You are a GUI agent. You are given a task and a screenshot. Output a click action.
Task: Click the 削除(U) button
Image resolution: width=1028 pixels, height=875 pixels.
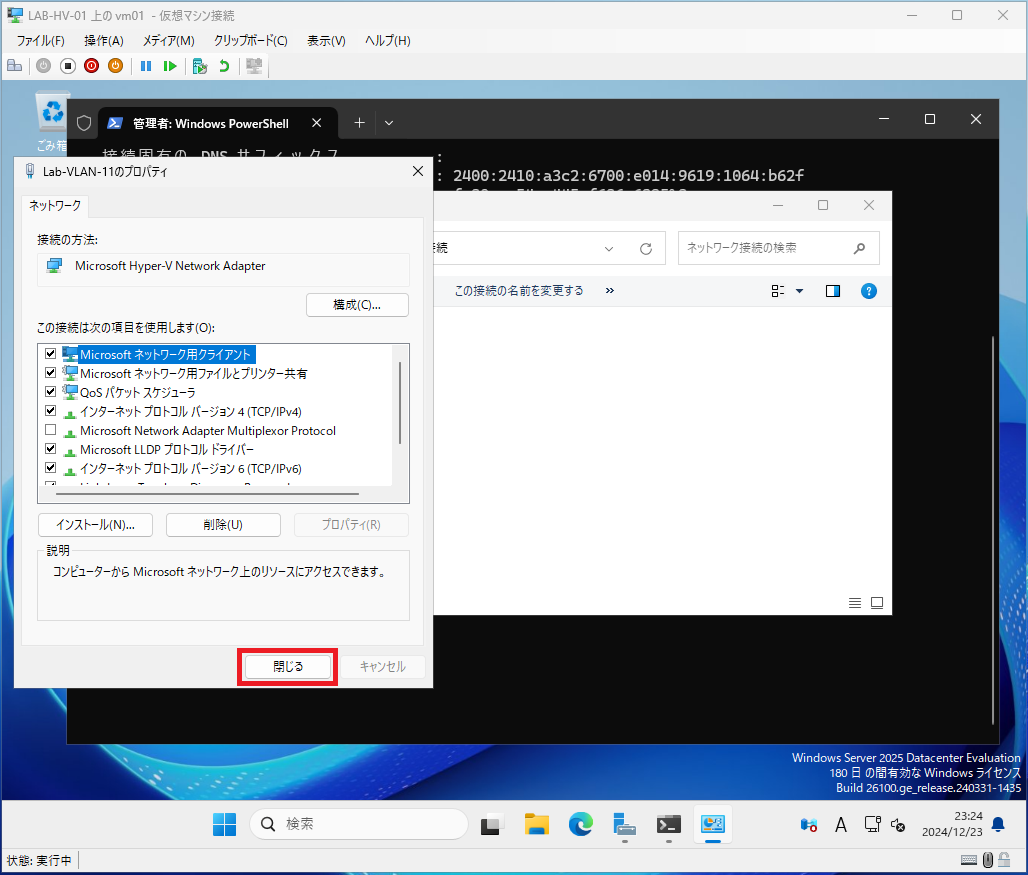tap(224, 525)
